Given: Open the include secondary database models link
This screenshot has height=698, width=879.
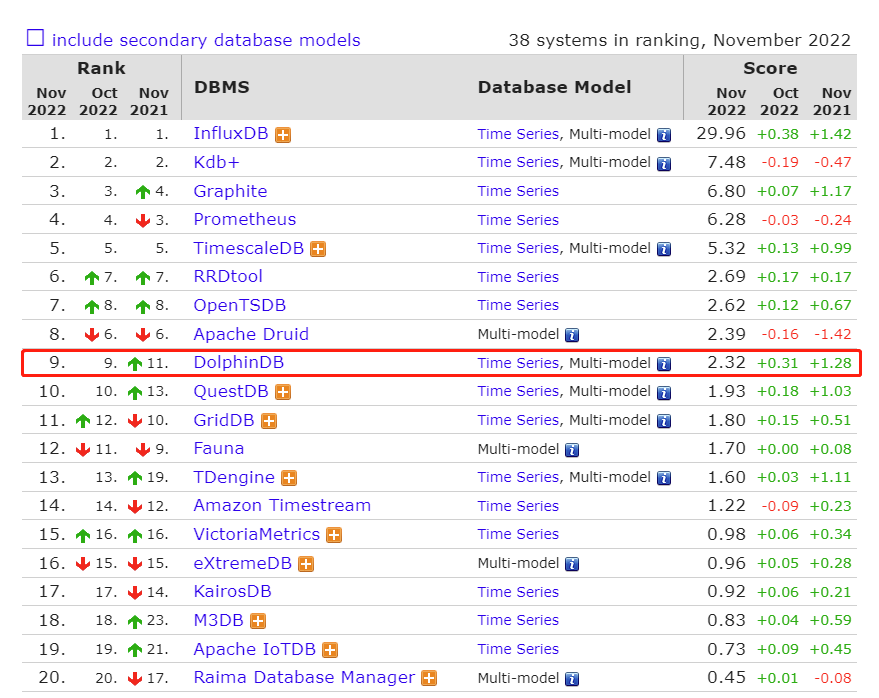Looking at the screenshot, I should click(x=206, y=40).
